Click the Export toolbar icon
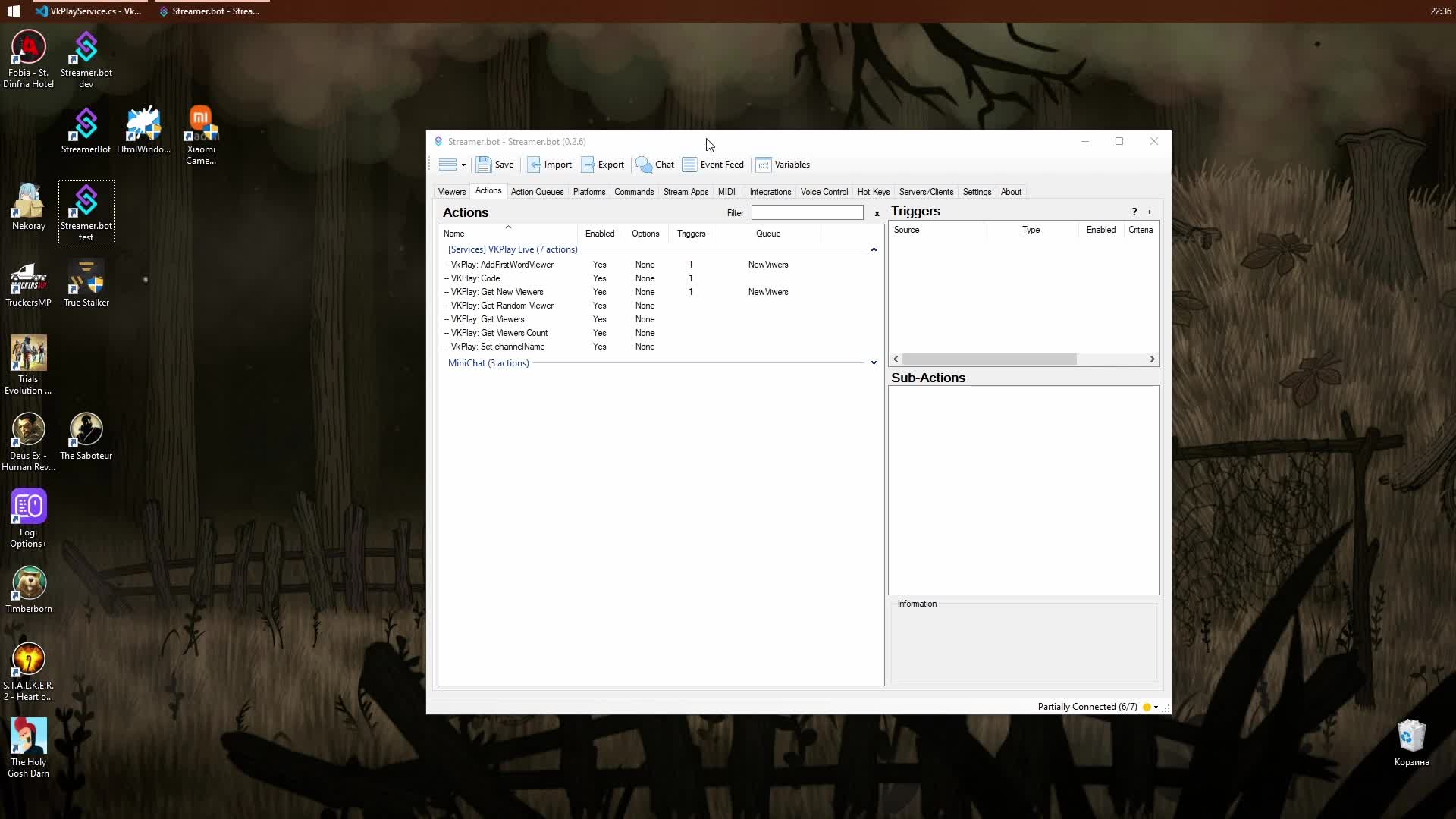The width and height of the screenshot is (1456, 819). pyautogui.click(x=588, y=165)
